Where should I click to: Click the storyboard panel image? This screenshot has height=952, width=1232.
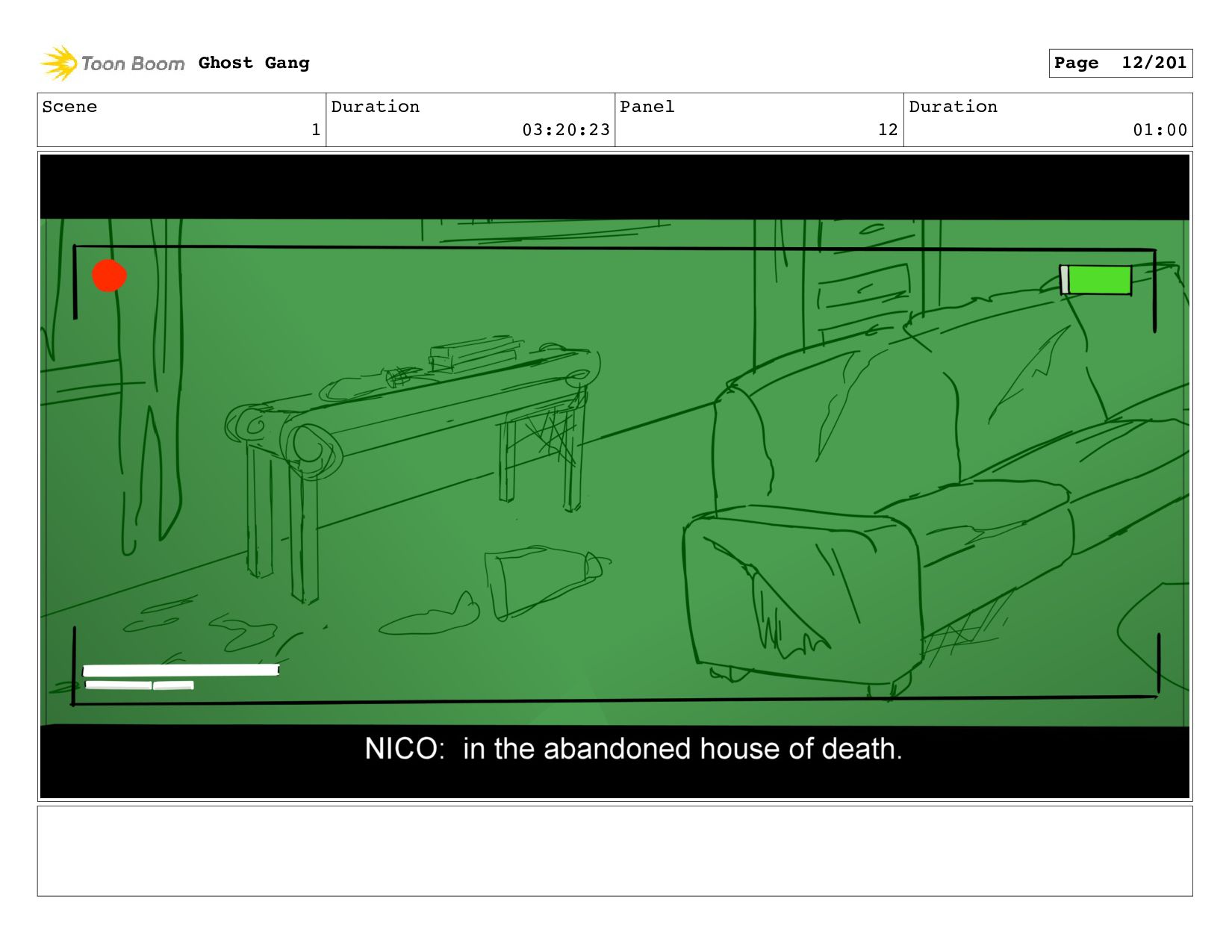(x=615, y=476)
